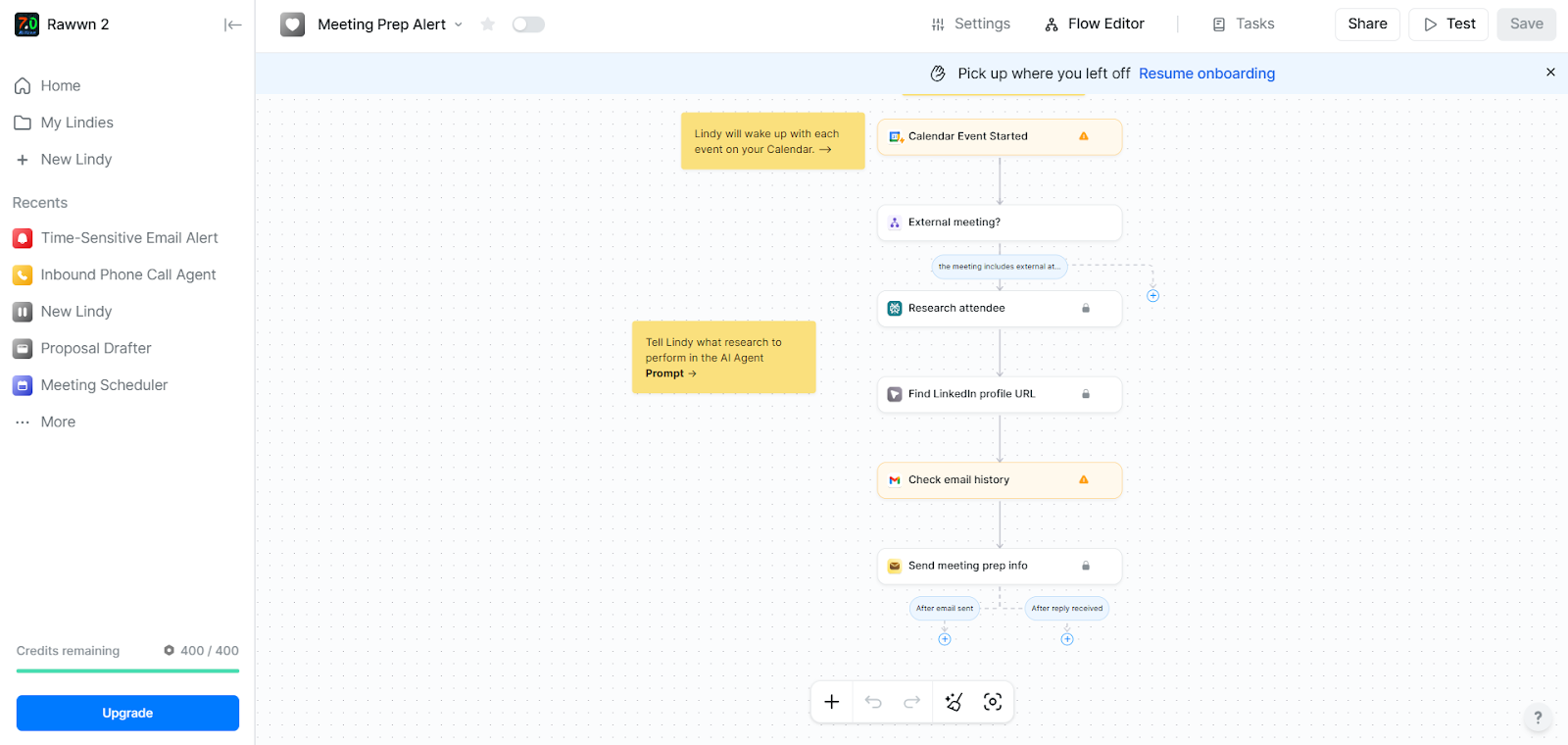The image size is (1568, 745).
Task: Click the external attendees condition pill
Action: (x=999, y=267)
